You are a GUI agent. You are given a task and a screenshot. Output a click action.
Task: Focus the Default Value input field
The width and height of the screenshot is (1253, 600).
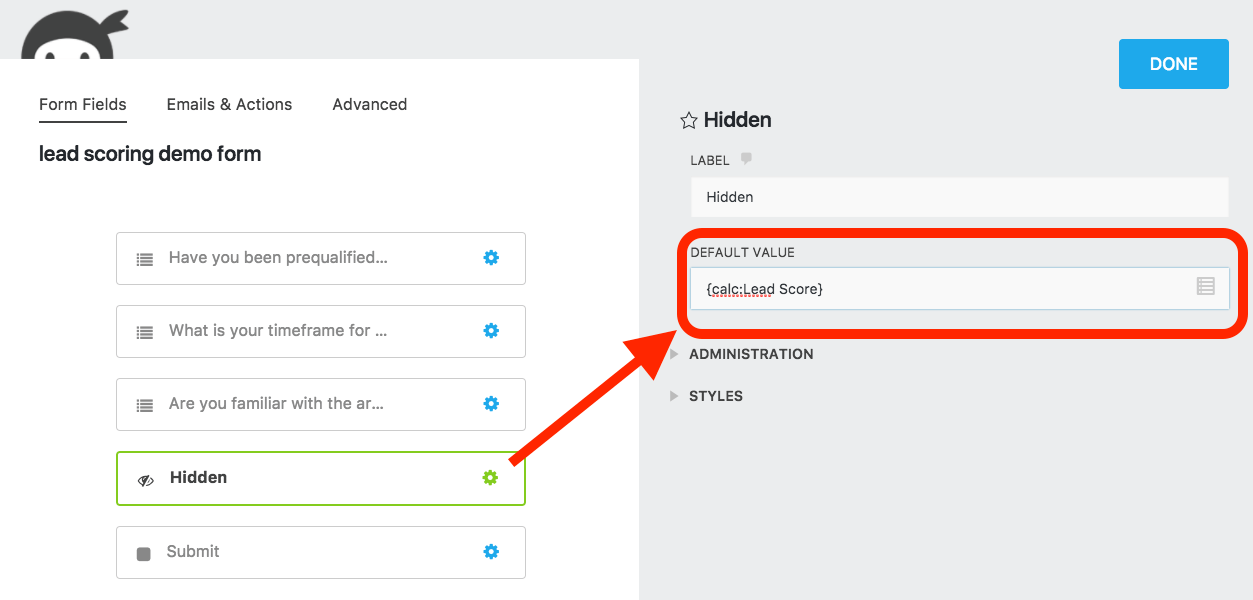pos(940,289)
